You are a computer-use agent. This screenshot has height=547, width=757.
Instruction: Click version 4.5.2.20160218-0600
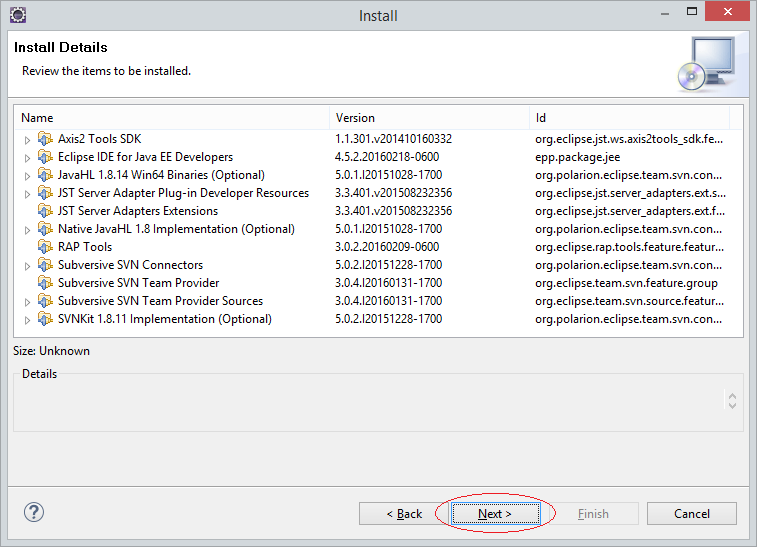387,157
